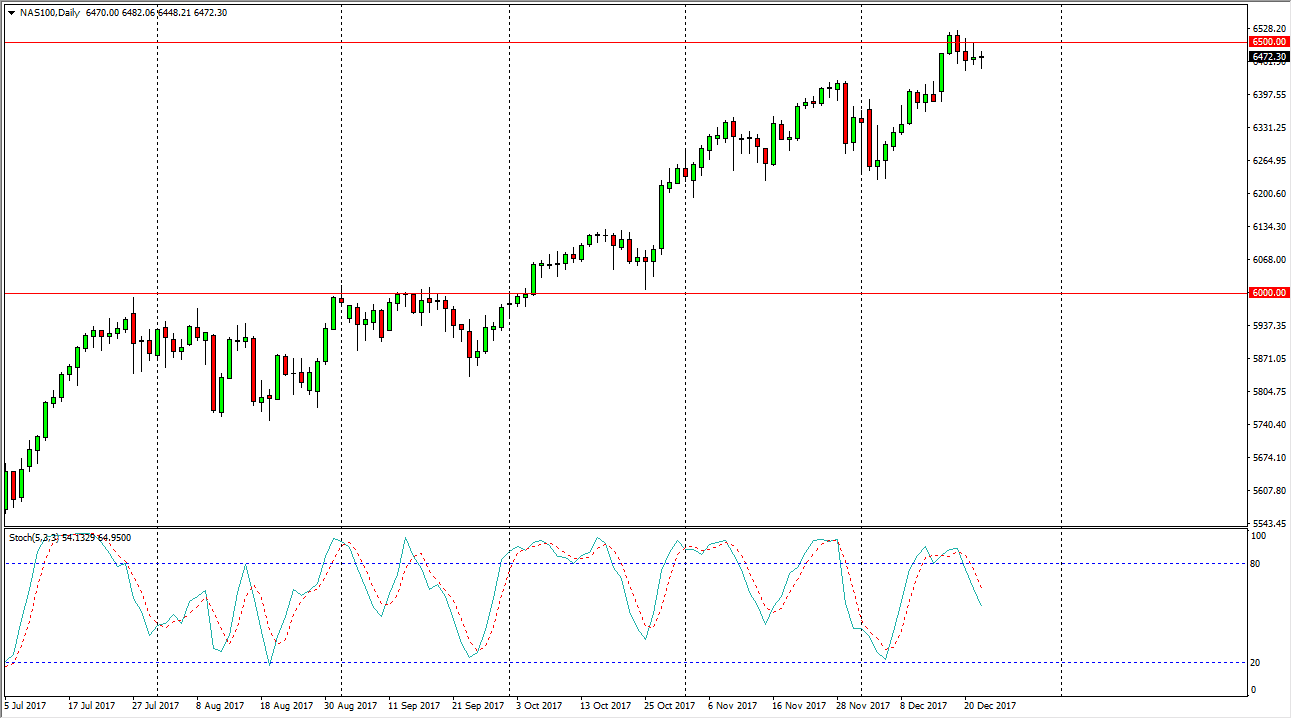
Task: Click the 5 Jul 2017 date axis label
Action: coord(24,705)
